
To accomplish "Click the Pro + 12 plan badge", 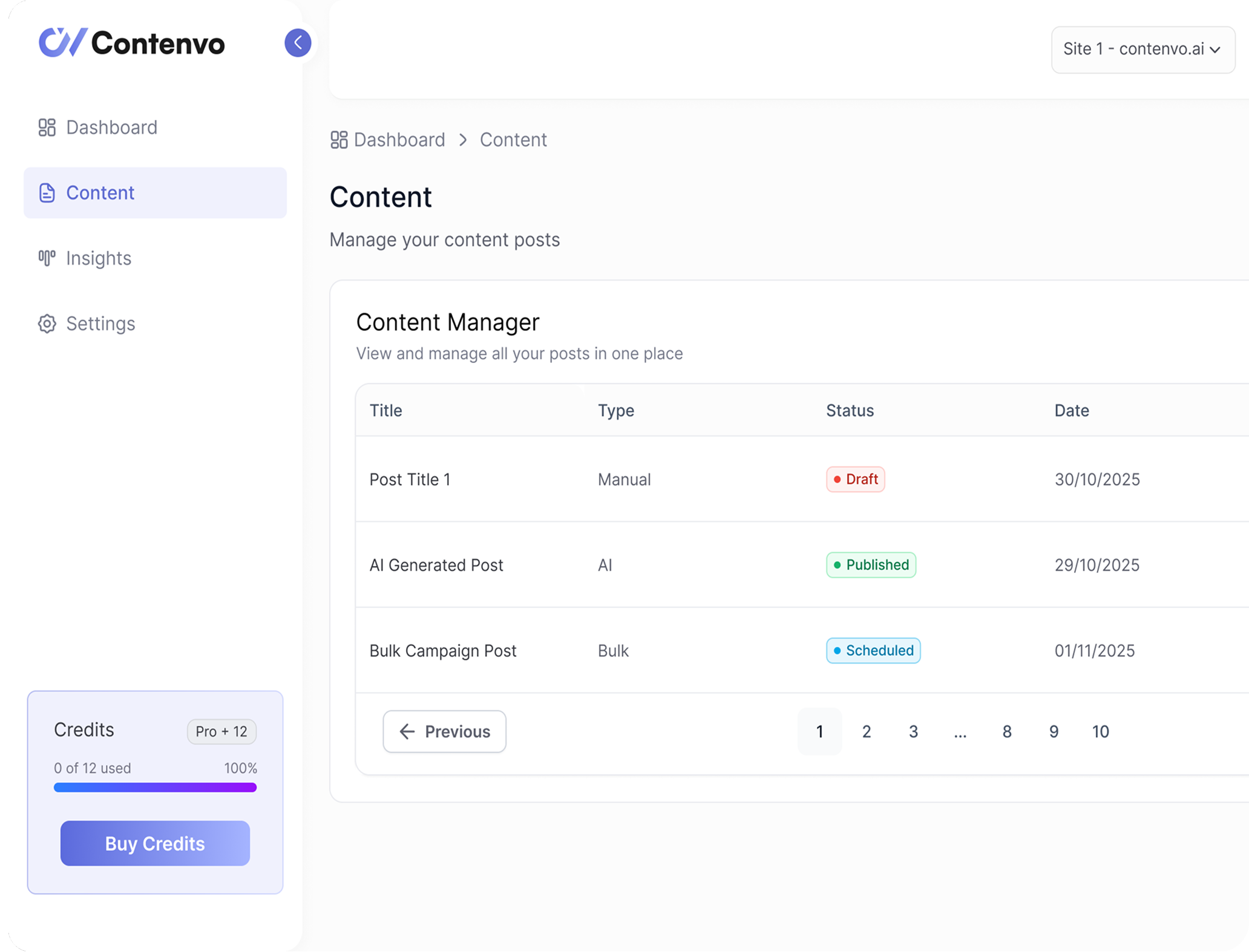I will 221,731.
